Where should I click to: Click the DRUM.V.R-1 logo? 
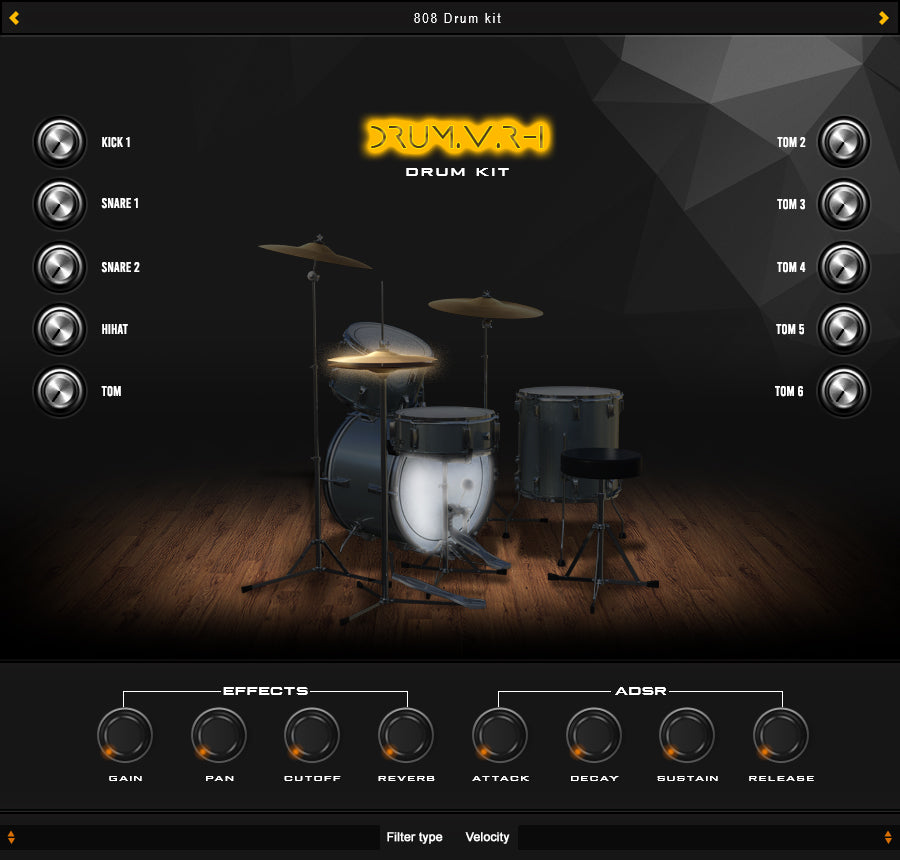click(457, 137)
